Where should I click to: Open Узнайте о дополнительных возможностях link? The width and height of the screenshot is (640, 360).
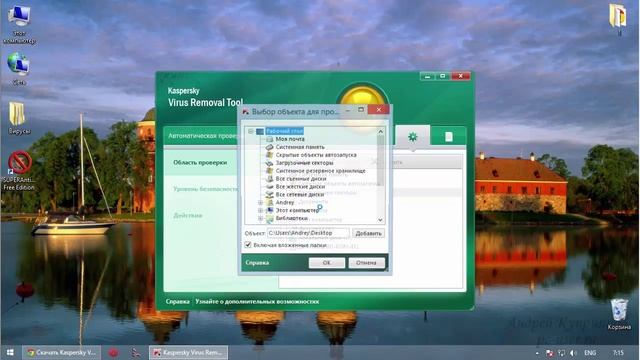tap(257, 302)
